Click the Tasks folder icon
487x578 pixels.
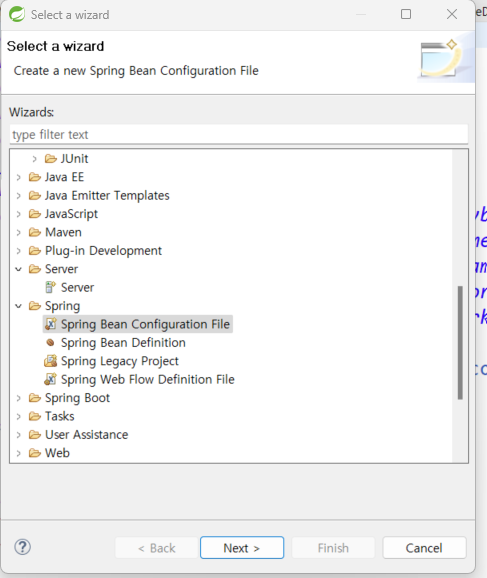pyautogui.click(x=35, y=417)
